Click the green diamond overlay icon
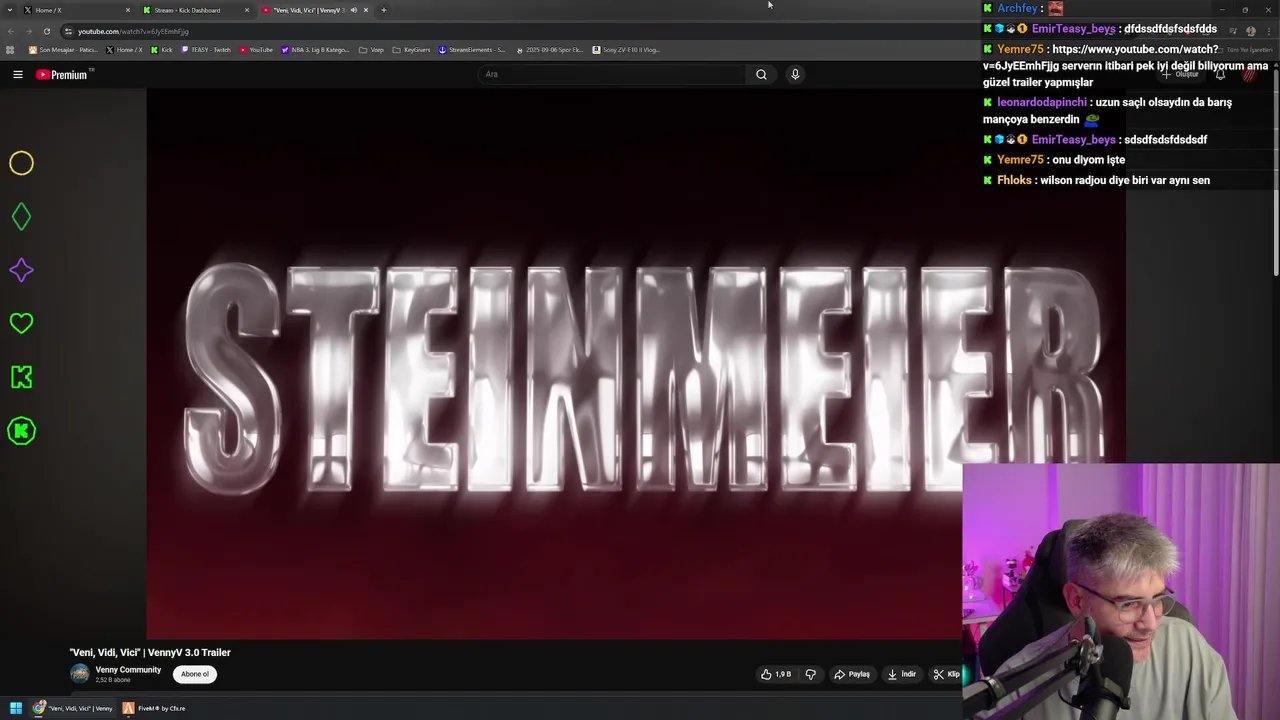Screen dimensions: 1280x720 pos(21,217)
